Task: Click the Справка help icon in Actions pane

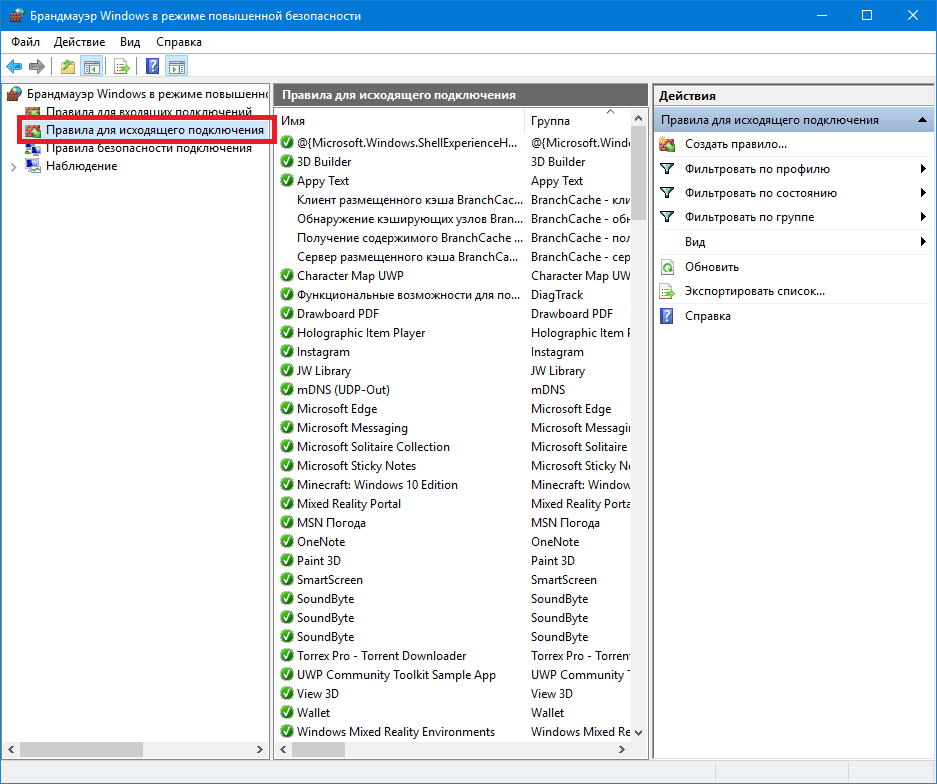Action: [x=667, y=316]
